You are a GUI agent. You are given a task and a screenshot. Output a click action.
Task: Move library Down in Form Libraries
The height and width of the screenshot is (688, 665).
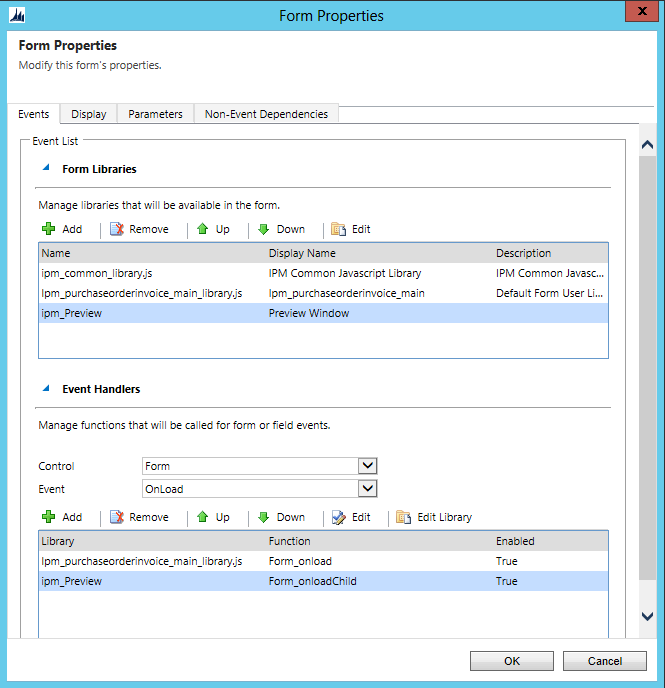click(x=264, y=229)
